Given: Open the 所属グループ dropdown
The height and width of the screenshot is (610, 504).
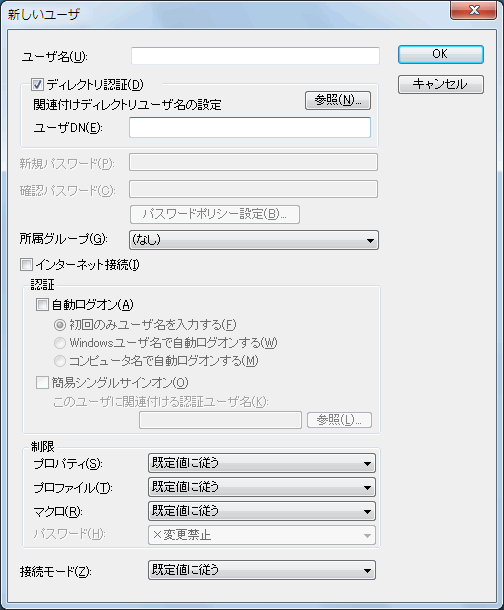Looking at the screenshot, I should [x=254, y=240].
